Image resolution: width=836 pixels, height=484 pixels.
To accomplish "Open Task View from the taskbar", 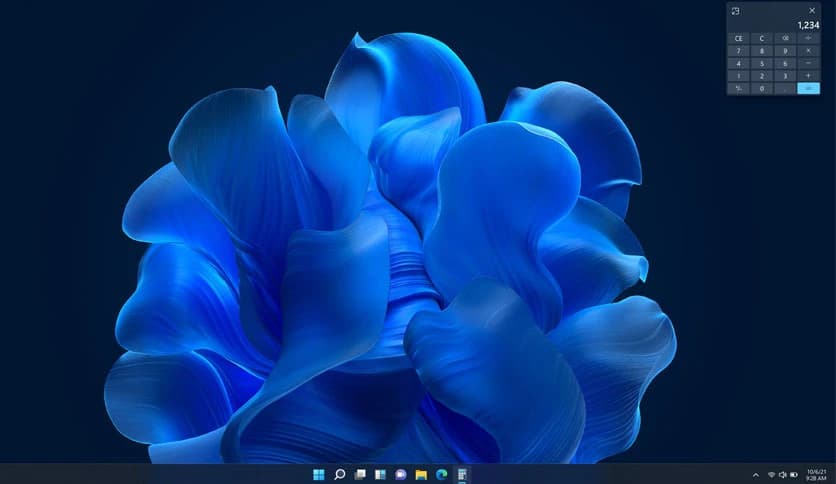I will tap(360, 474).
